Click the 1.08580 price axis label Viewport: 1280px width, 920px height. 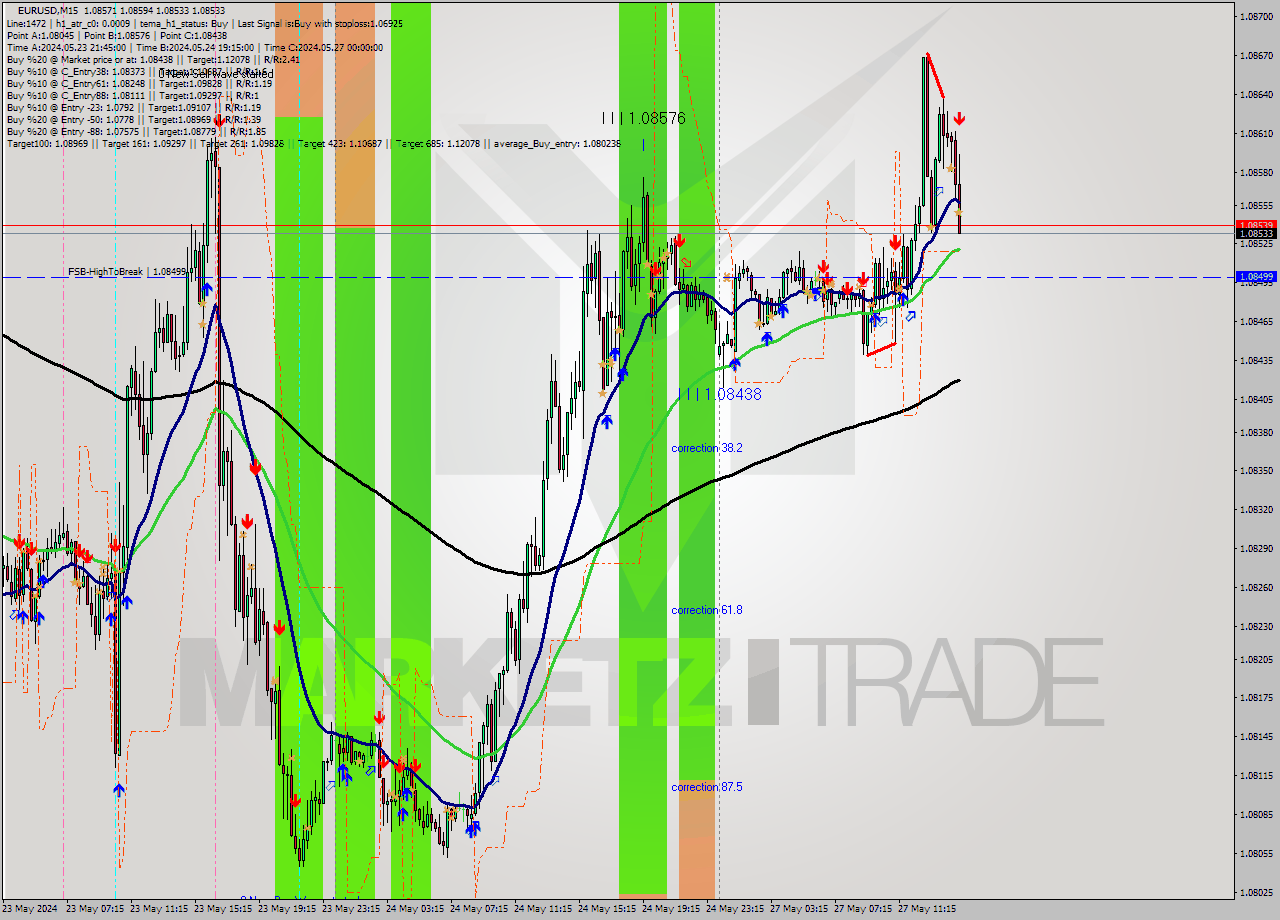point(1255,172)
